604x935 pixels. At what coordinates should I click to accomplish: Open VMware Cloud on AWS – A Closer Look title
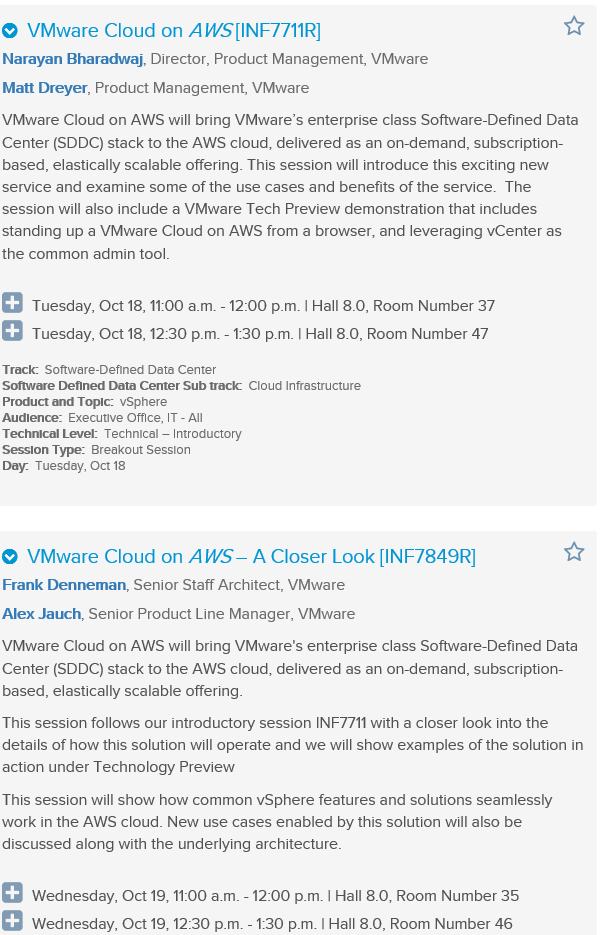[251, 556]
